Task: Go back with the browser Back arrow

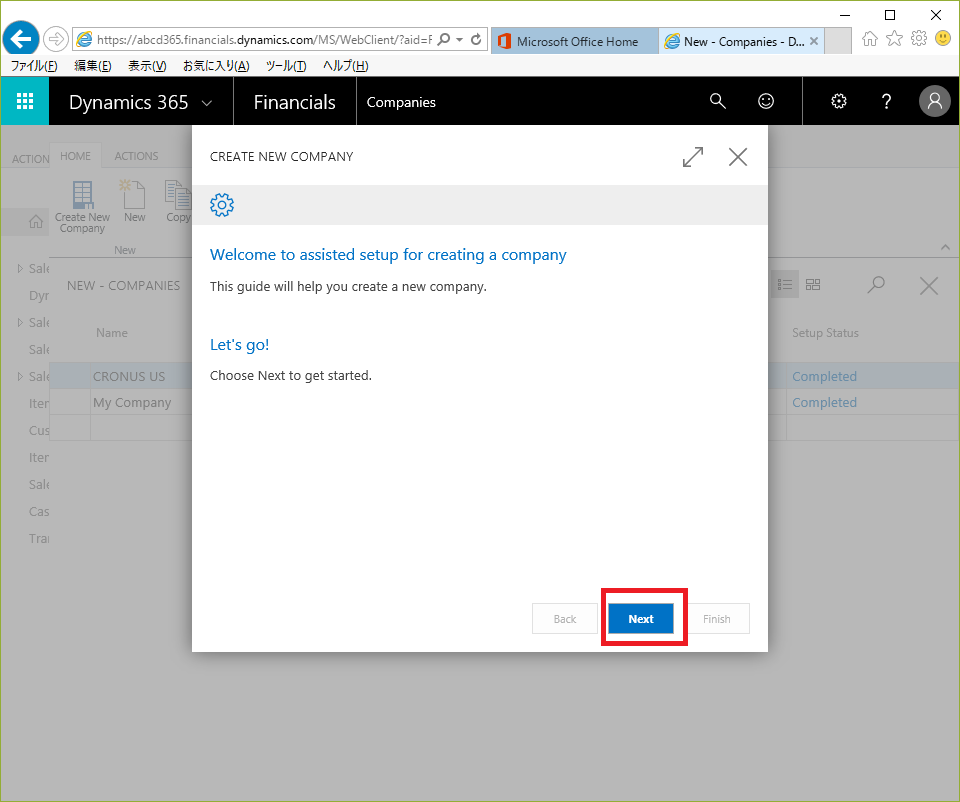Action: click(21, 39)
